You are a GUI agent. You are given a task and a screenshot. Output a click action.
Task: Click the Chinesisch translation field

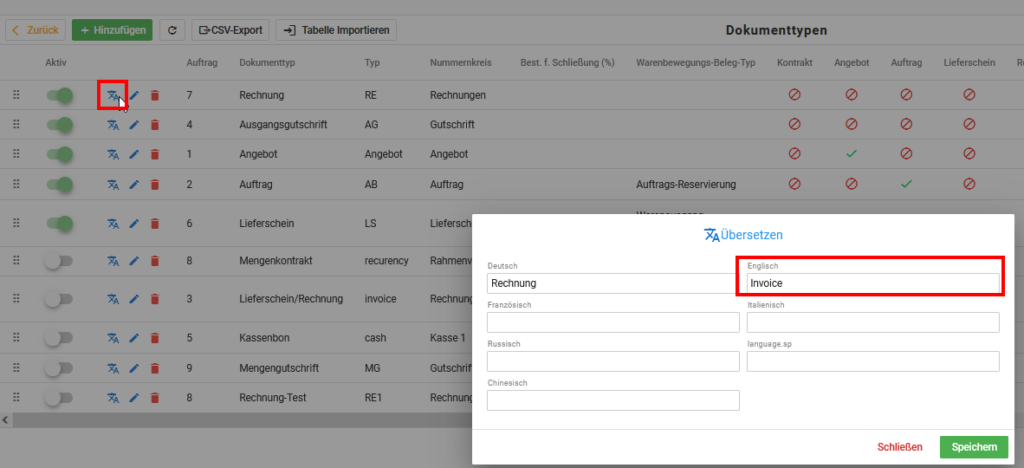pyautogui.click(x=613, y=400)
